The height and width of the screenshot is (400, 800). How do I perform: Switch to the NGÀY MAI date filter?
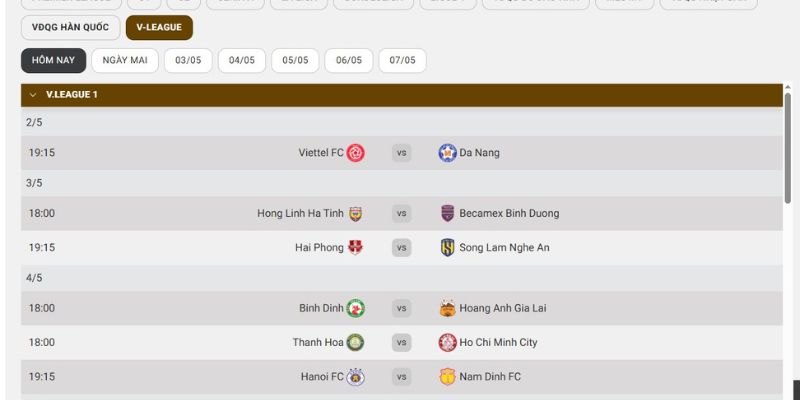coord(125,60)
